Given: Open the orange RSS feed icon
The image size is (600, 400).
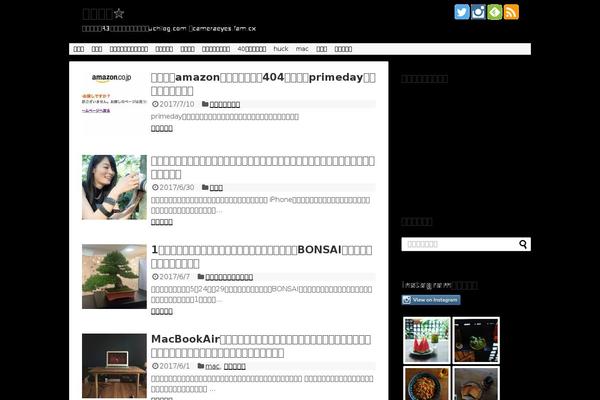Looking at the screenshot, I should tap(511, 12).
